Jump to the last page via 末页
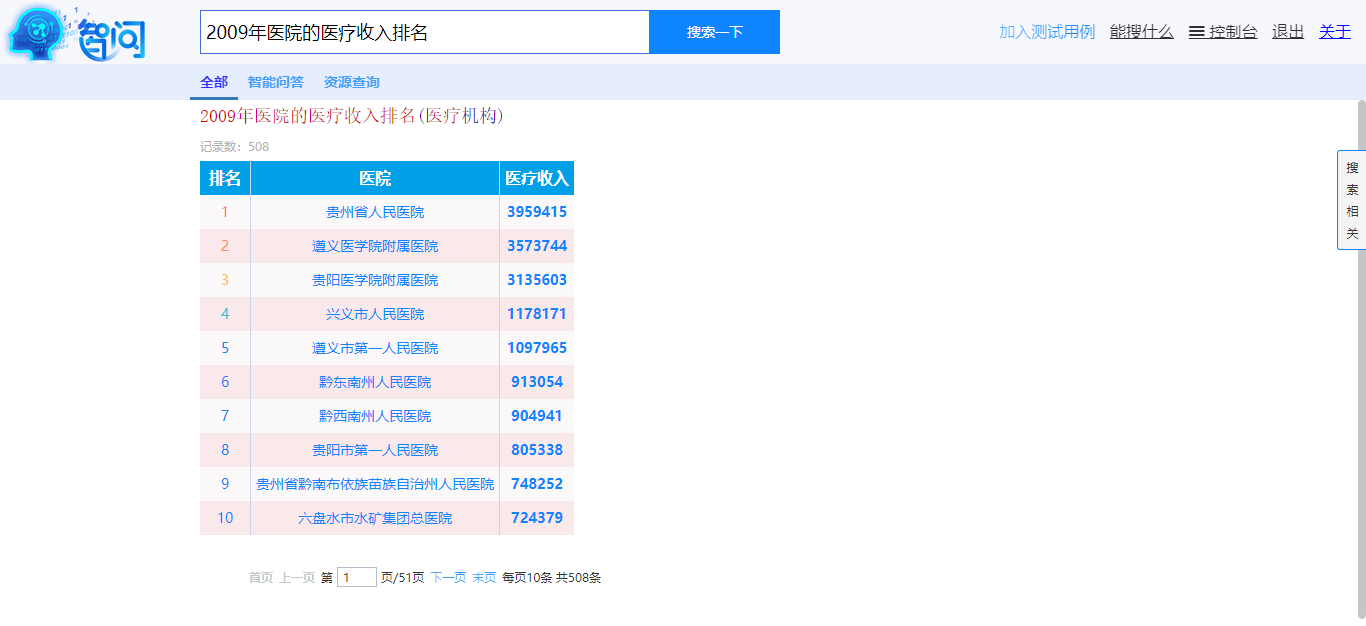The width and height of the screenshot is (1366, 626). (484, 577)
